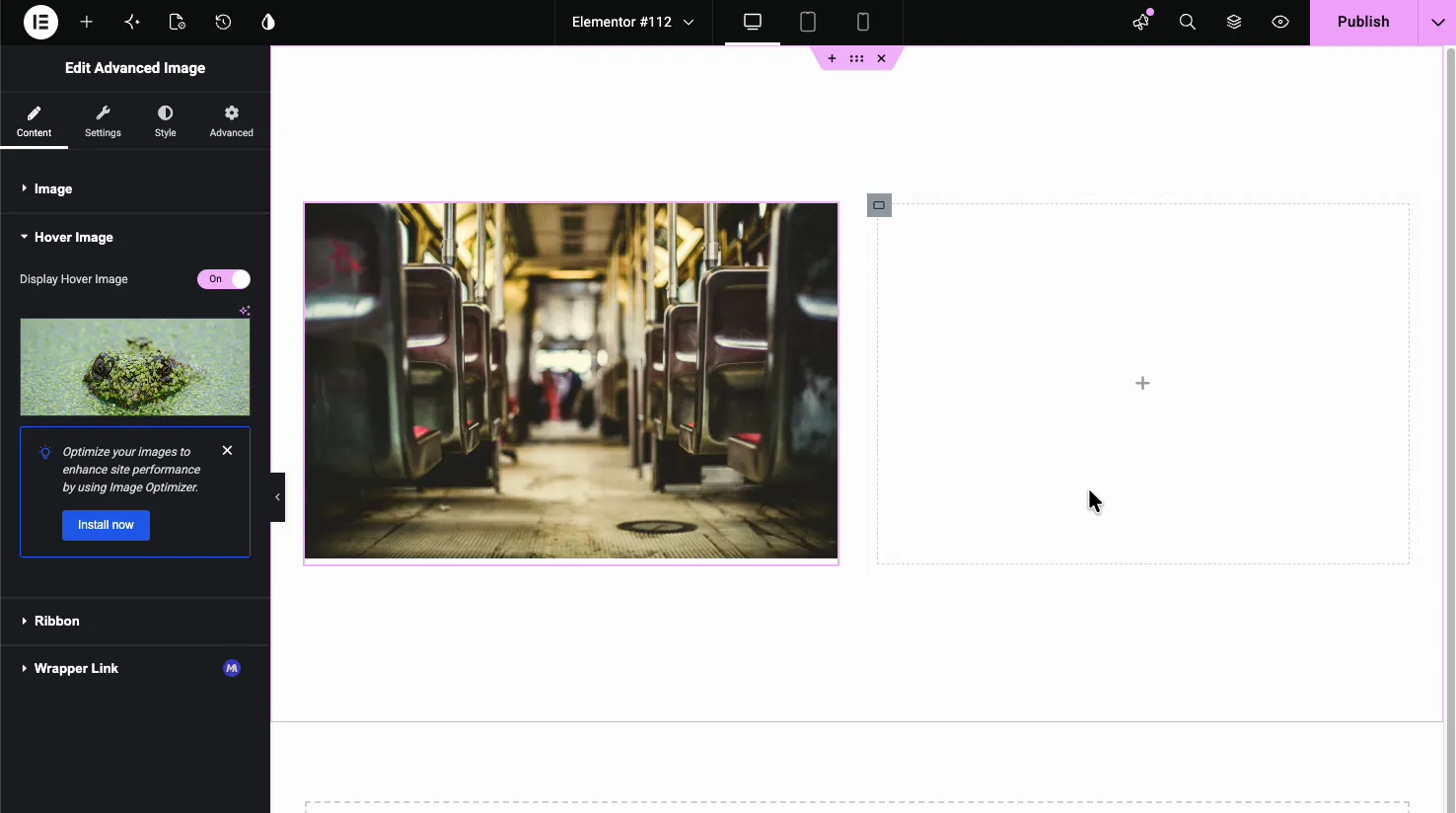Toggle Display Hover Image switch off

tap(224, 279)
